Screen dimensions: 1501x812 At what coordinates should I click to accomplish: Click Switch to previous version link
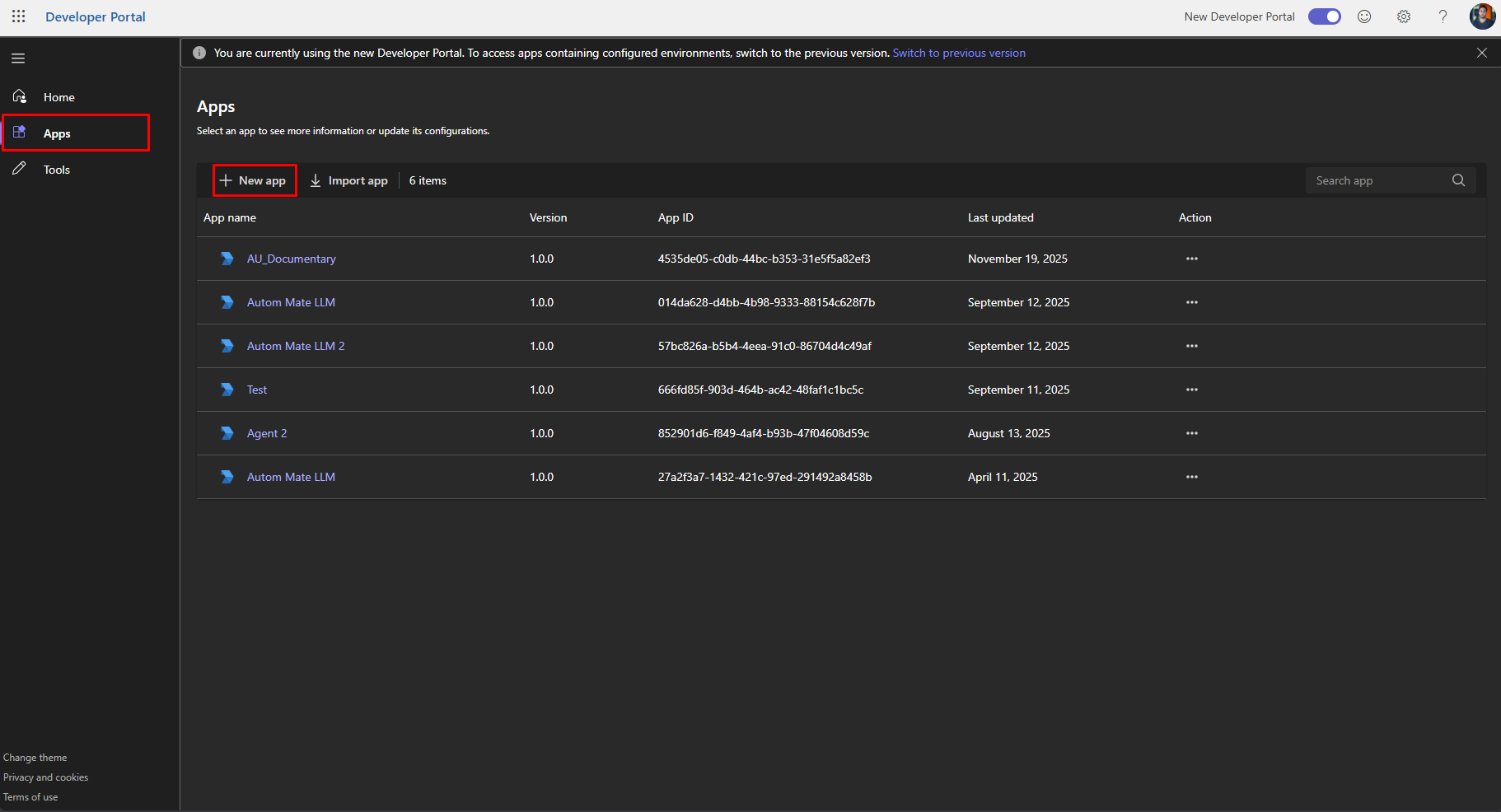[x=959, y=53]
